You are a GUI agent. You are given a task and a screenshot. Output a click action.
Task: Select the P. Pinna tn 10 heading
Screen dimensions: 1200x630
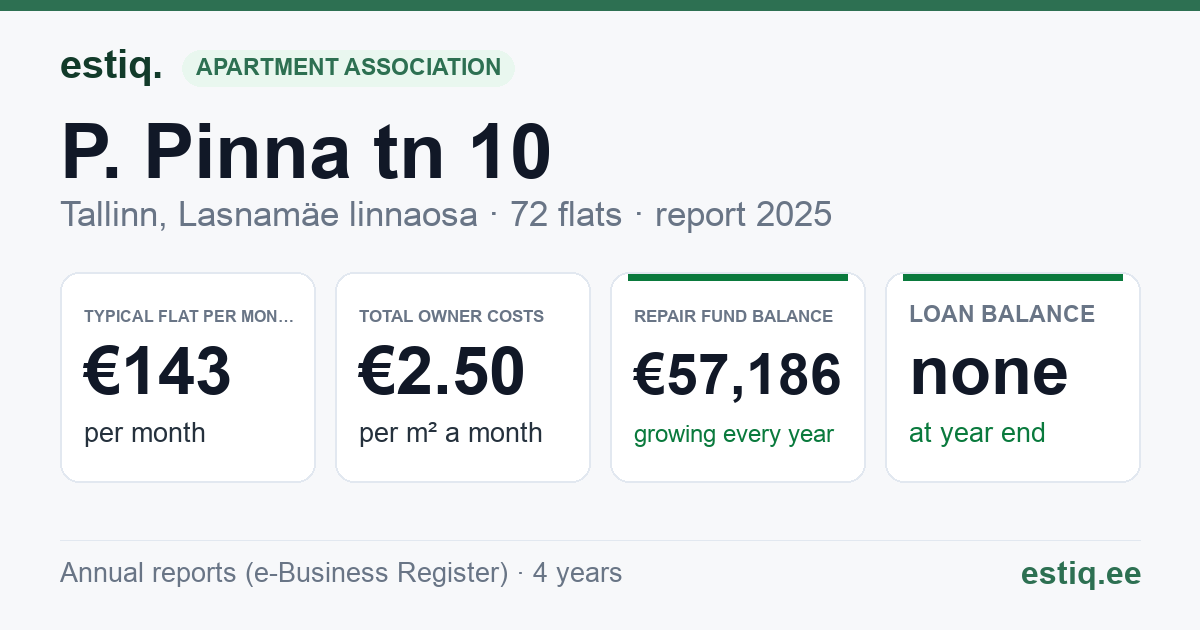pos(306,152)
